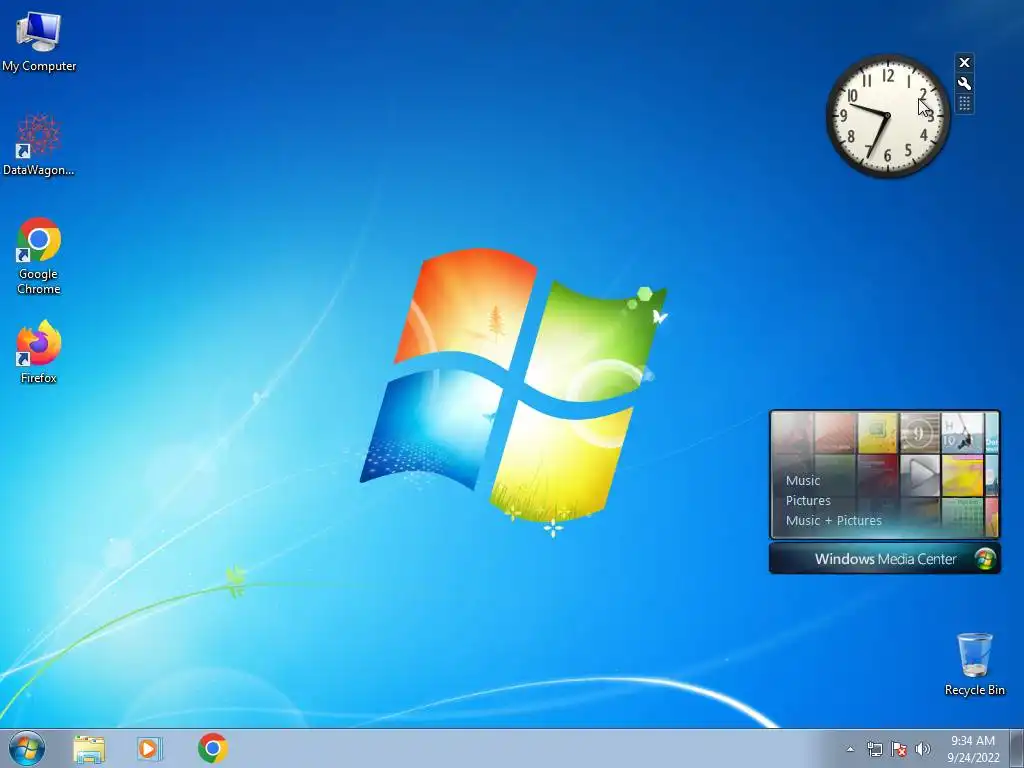Screen dimensions: 1024x768
Task: Open Action Center flag tray icon
Action: pos(899,749)
